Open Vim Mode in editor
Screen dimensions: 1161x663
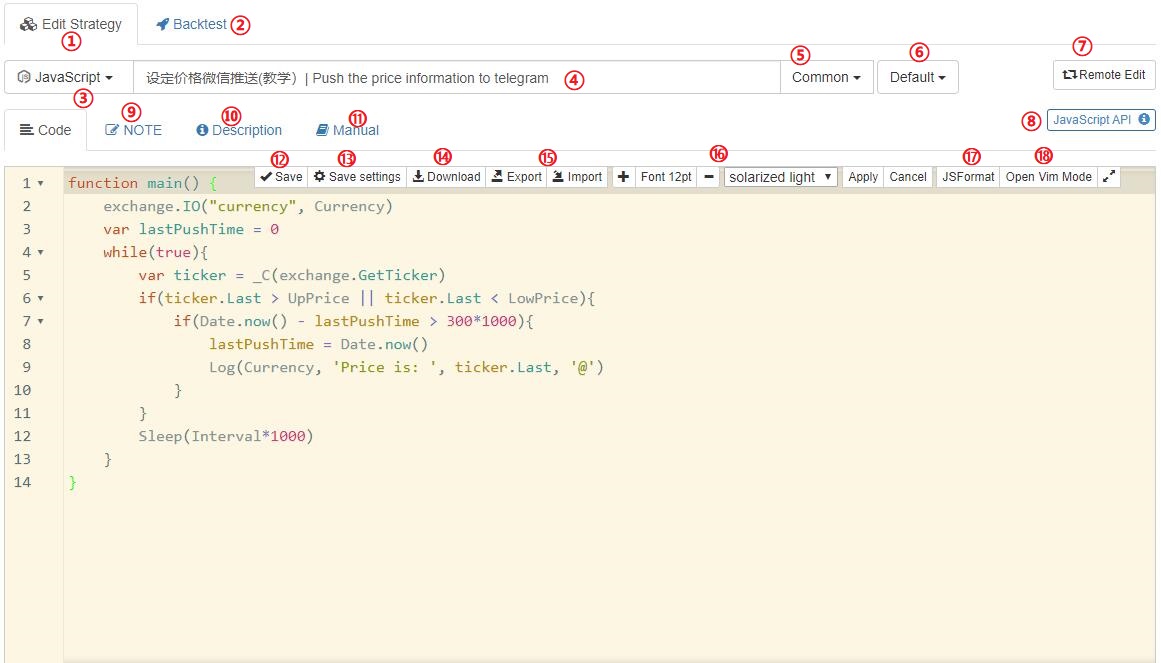[1048, 176]
